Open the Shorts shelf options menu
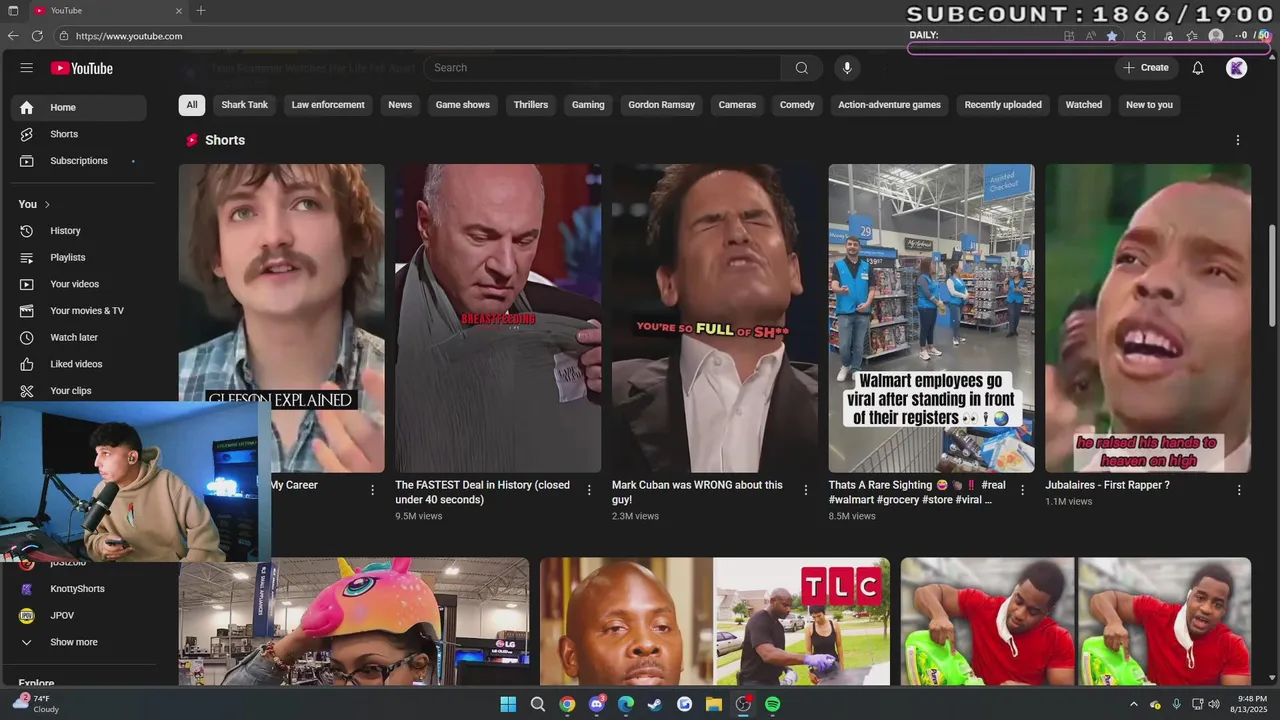The height and width of the screenshot is (720, 1280). 1238,140
